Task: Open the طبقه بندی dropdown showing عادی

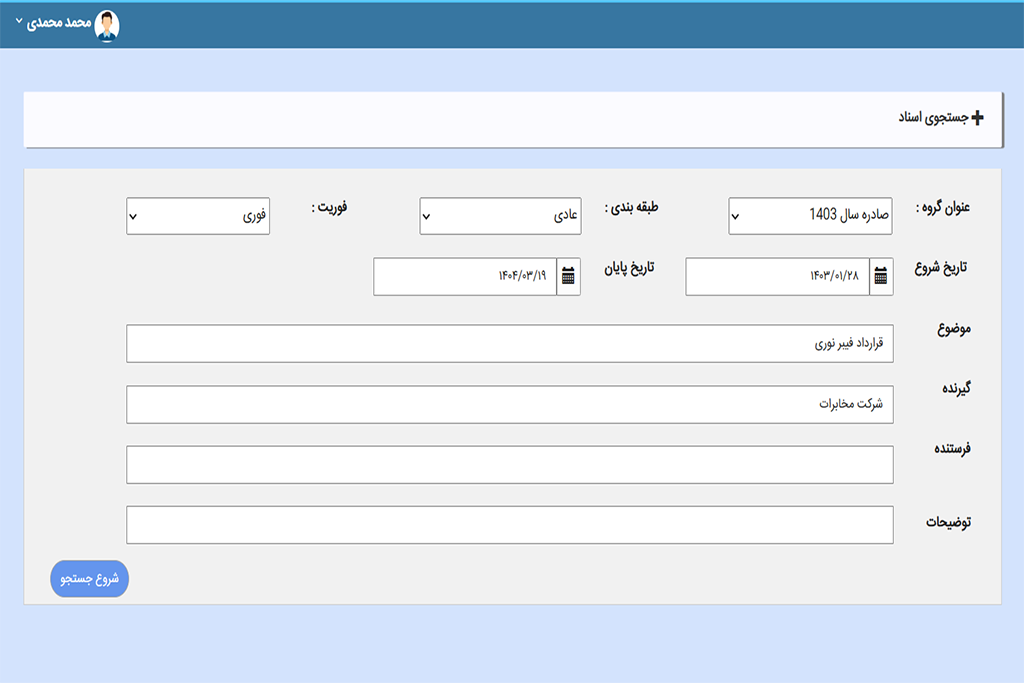Action: point(500,216)
